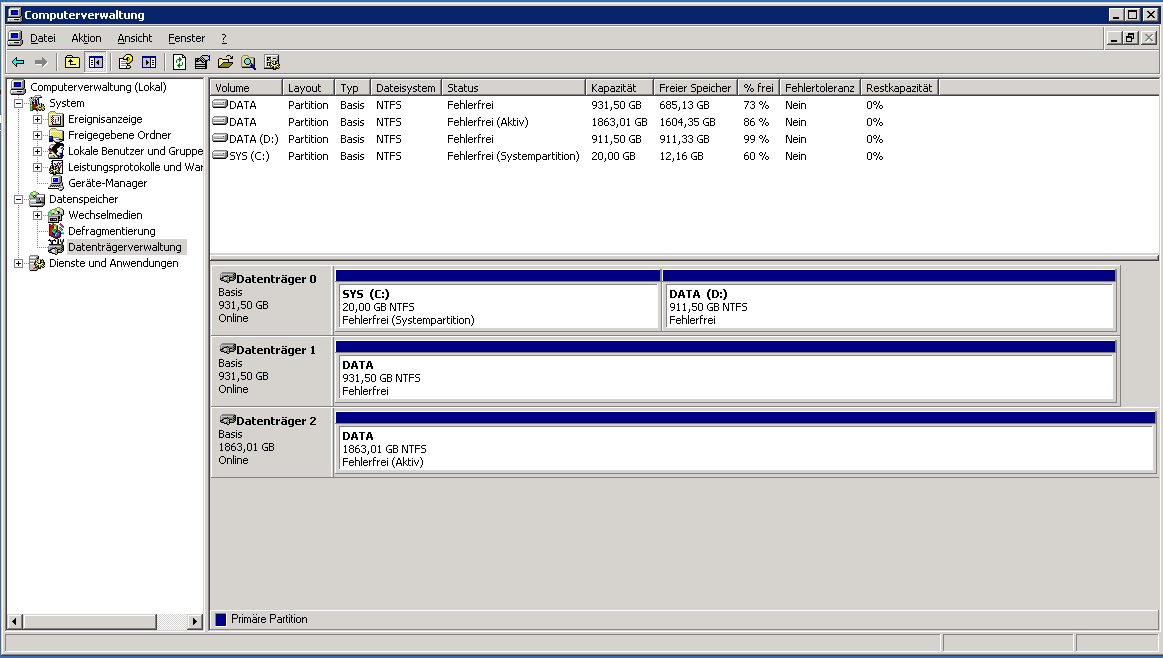Sort by the Dateisystem column header
The image size is (1163, 658).
[x=406, y=88]
